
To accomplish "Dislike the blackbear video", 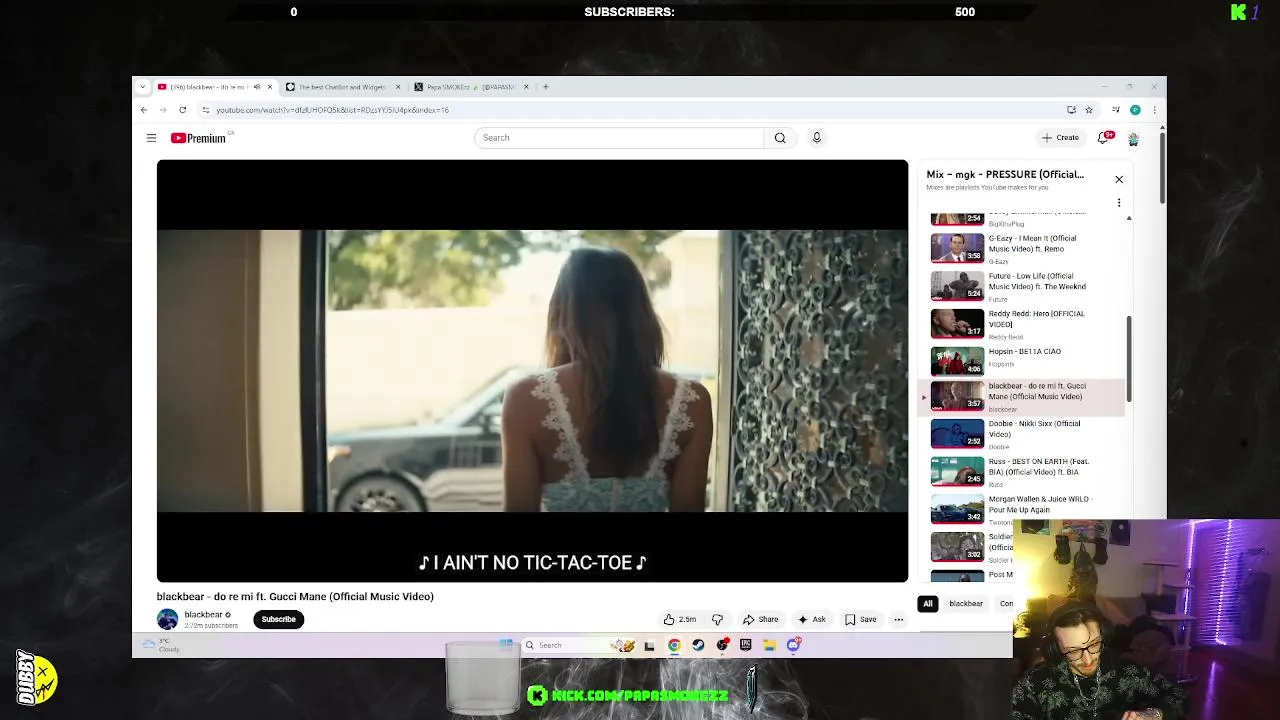I will [717, 620].
